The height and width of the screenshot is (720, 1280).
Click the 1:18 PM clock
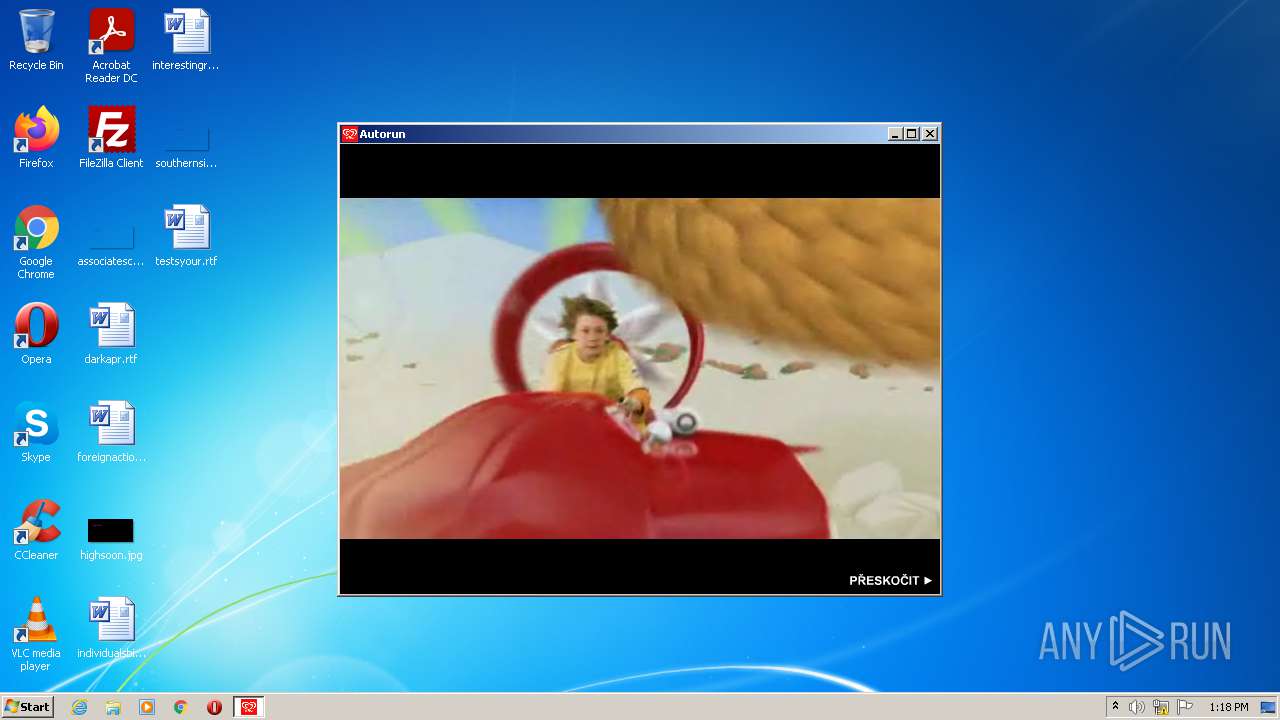pyautogui.click(x=1228, y=707)
